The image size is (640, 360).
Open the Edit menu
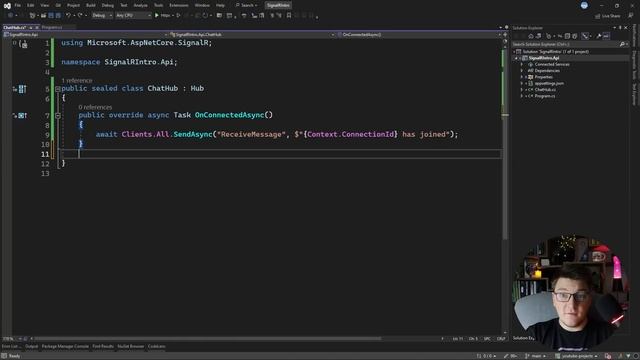pyautogui.click(x=31, y=5)
